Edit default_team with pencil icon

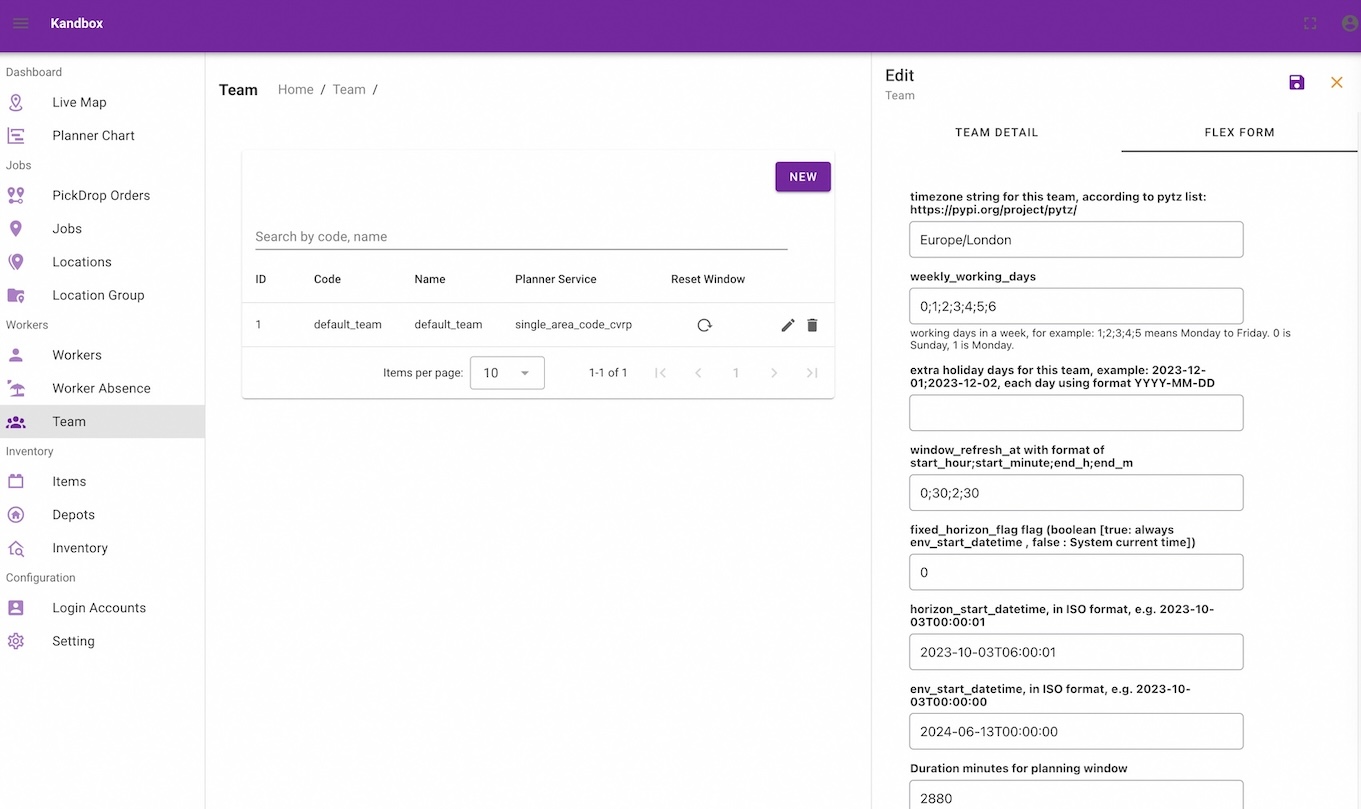pos(788,325)
